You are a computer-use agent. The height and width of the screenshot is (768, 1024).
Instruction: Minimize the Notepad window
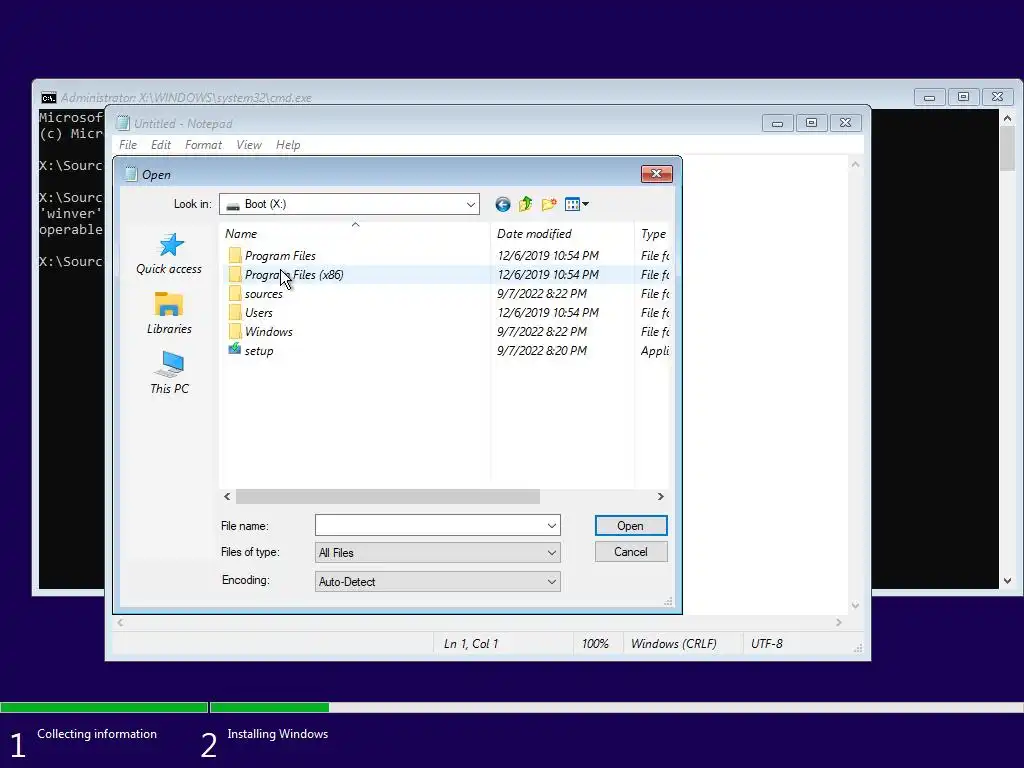777,123
